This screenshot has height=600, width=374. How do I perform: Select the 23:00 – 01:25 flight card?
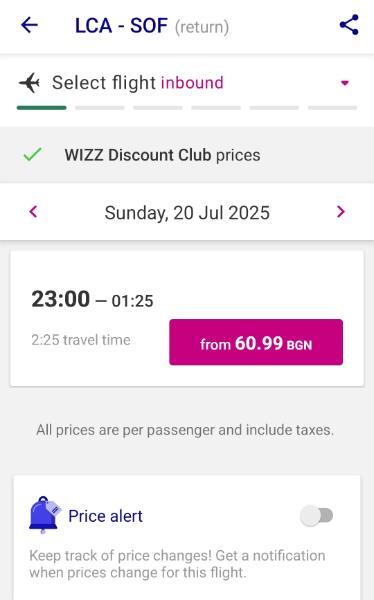[x=187, y=318]
